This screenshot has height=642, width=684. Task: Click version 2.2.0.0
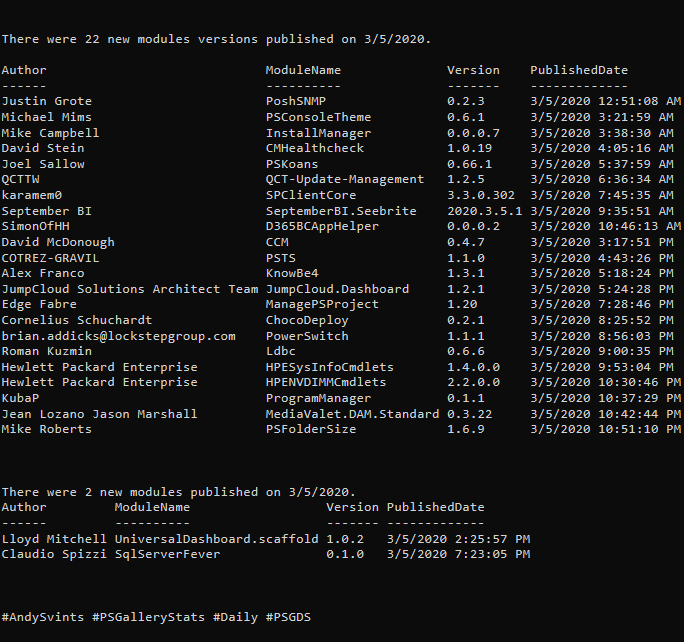[x=473, y=382]
